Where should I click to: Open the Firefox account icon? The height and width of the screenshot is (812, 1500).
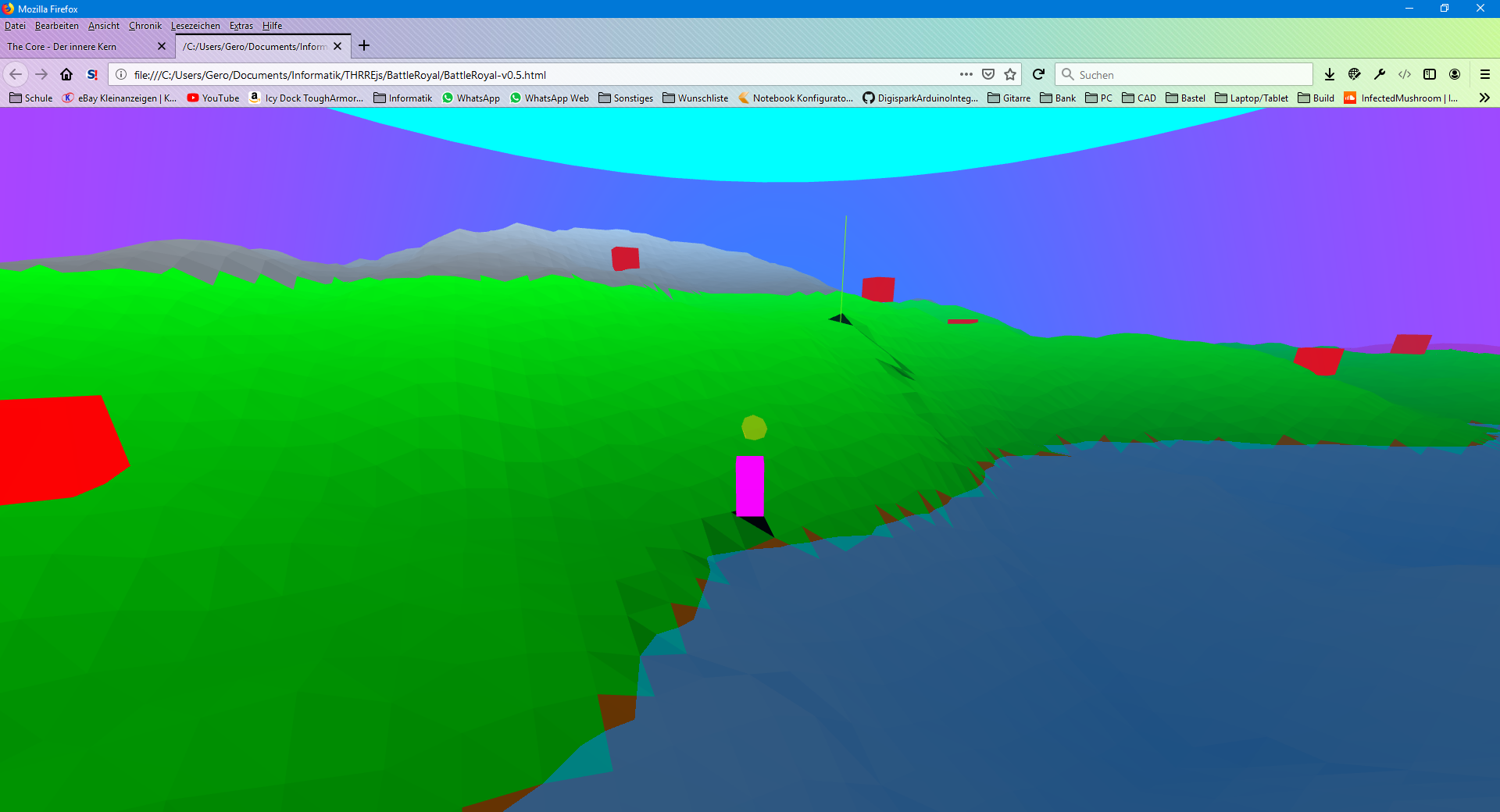pyautogui.click(x=1455, y=74)
